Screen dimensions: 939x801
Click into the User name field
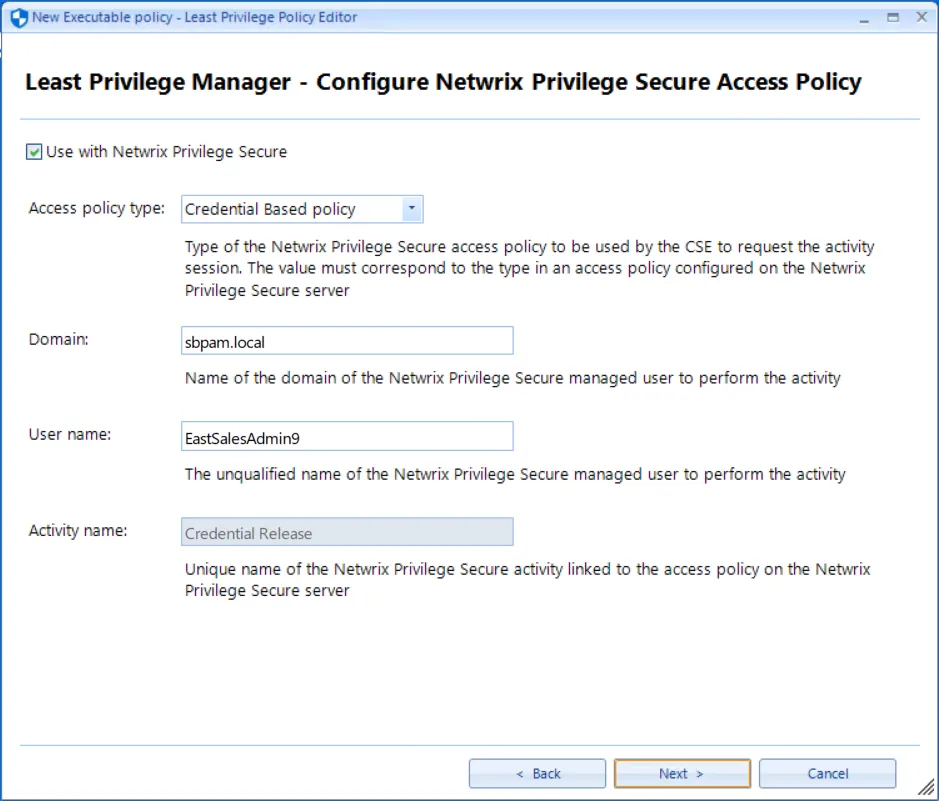click(347, 436)
